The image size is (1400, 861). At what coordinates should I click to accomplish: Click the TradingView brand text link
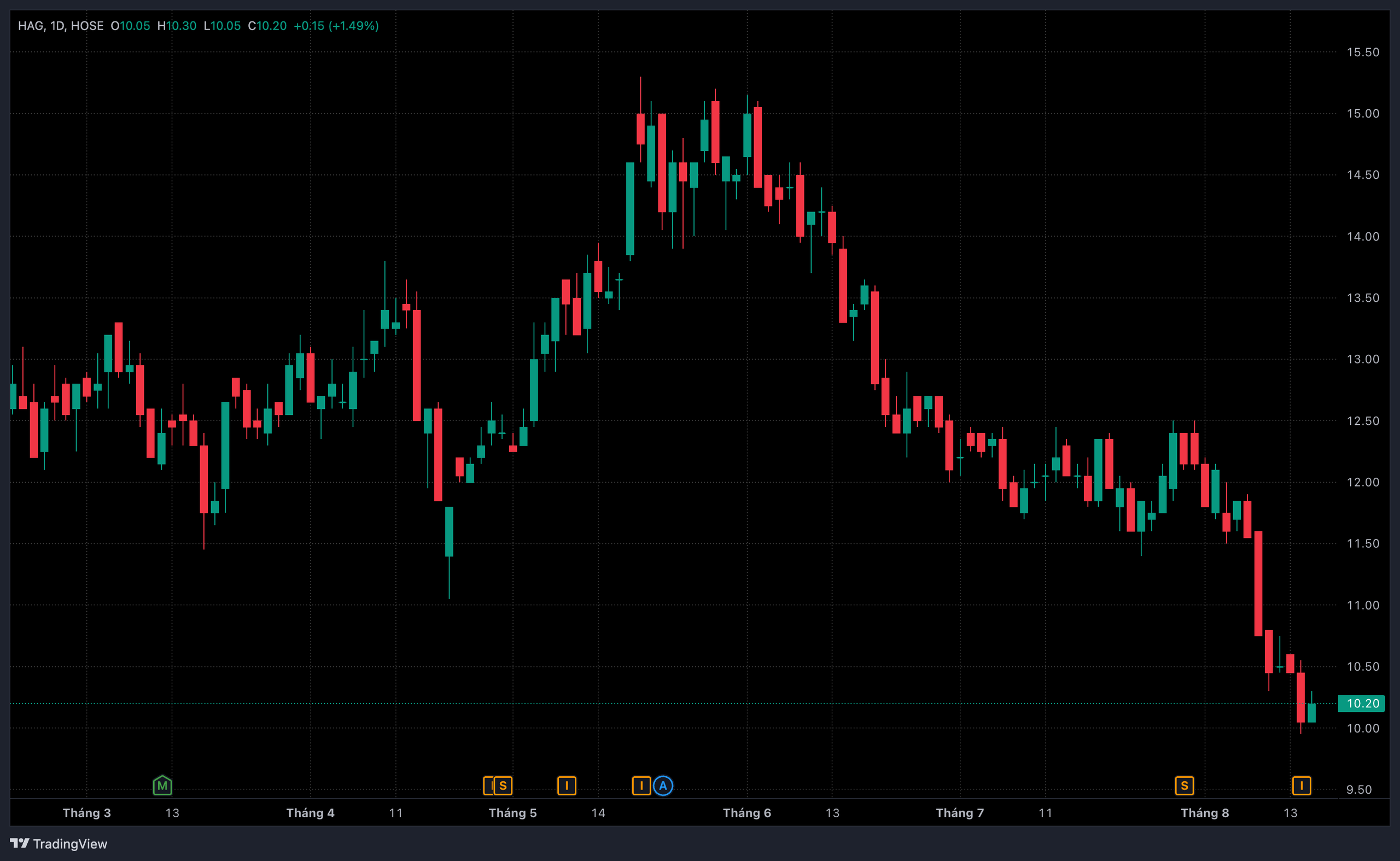coord(70,844)
